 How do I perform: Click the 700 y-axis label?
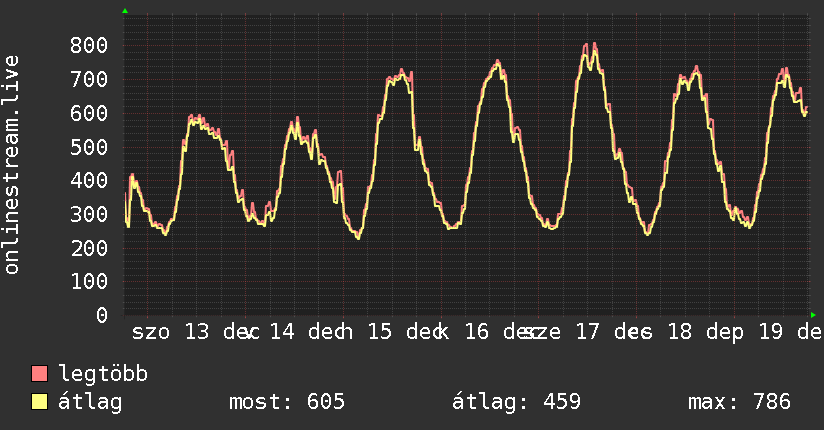89,79
